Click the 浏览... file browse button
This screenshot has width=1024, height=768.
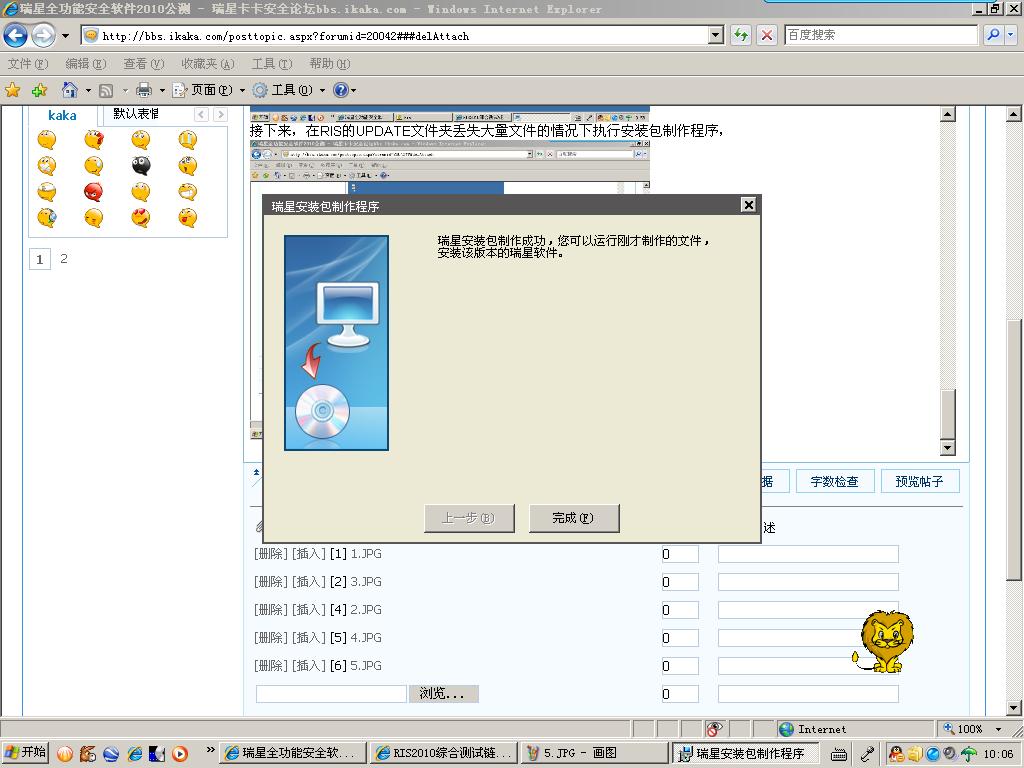point(443,694)
